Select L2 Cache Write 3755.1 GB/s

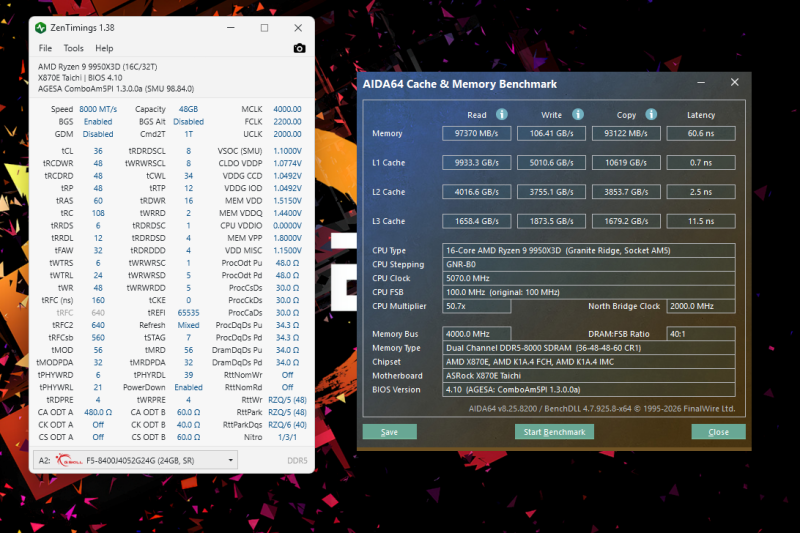point(552,192)
